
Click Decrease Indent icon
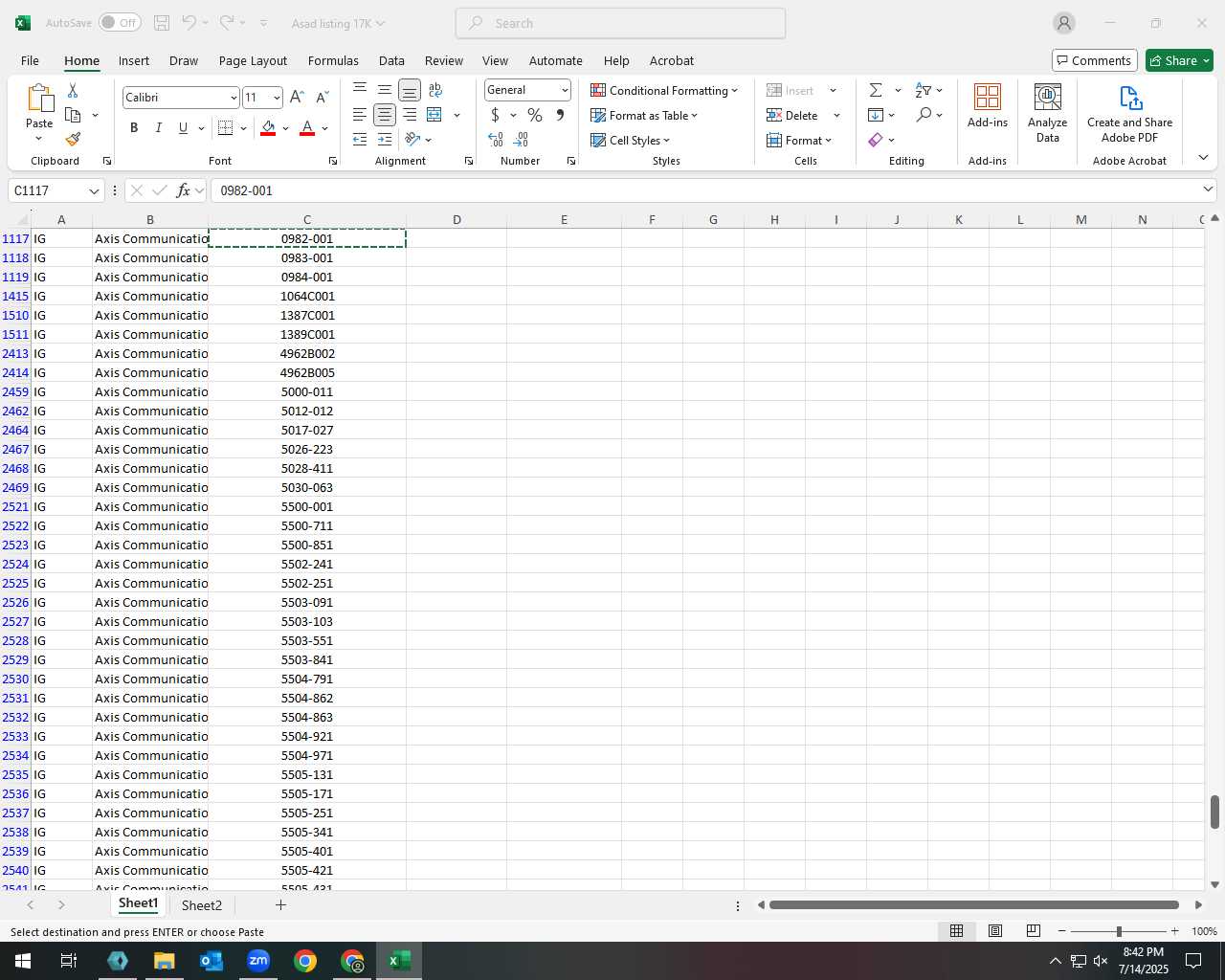360,140
